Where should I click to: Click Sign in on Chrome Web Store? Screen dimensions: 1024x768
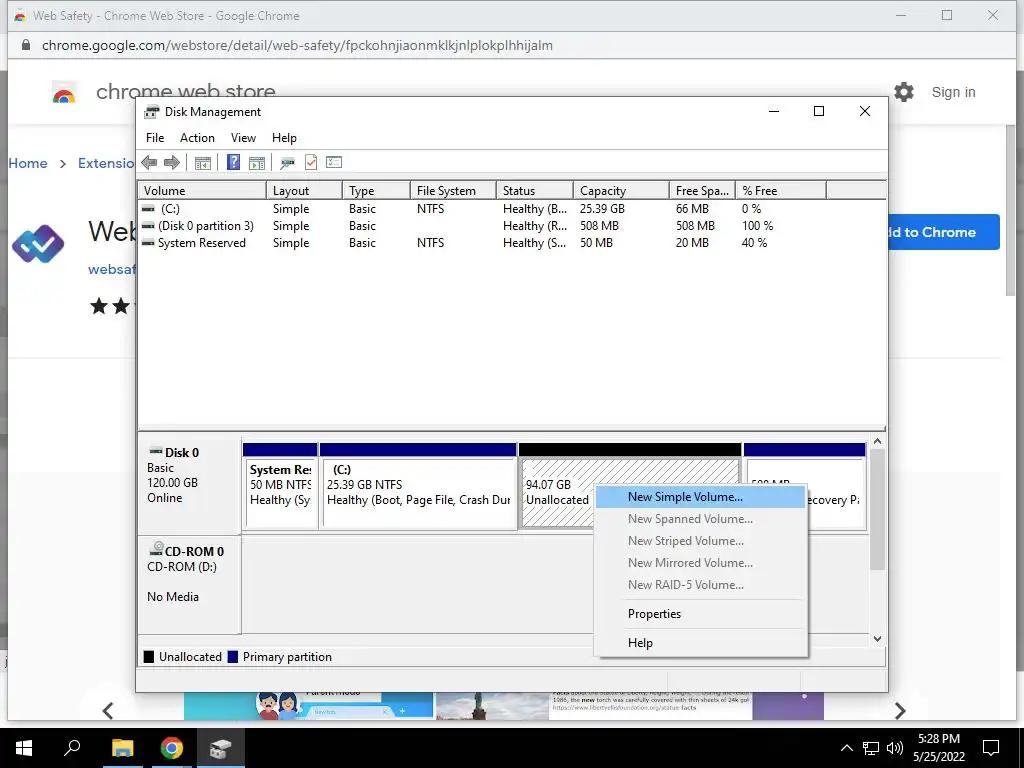(953, 93)
